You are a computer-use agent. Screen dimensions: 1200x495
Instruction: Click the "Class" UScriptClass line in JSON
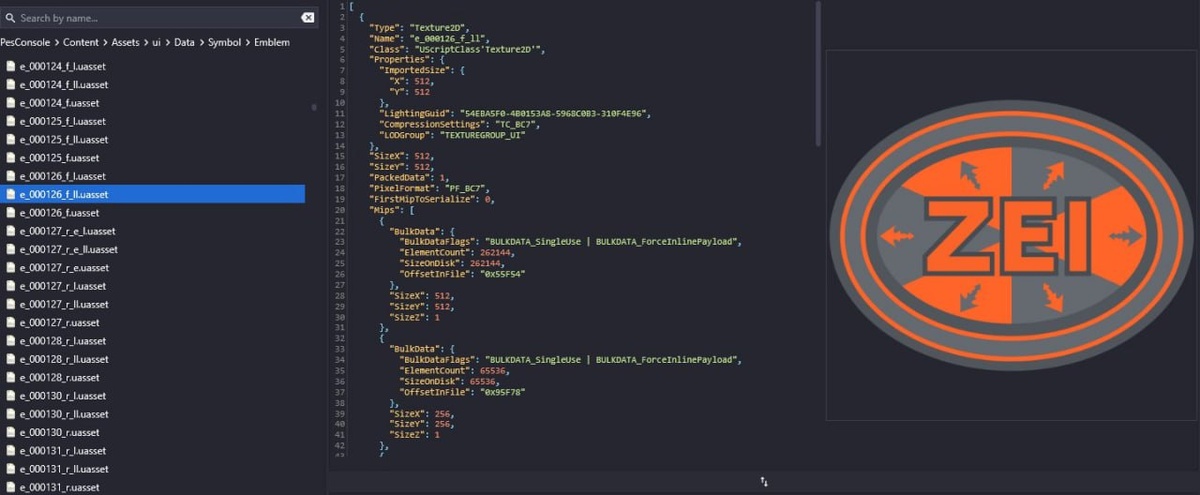coord(456,49)
